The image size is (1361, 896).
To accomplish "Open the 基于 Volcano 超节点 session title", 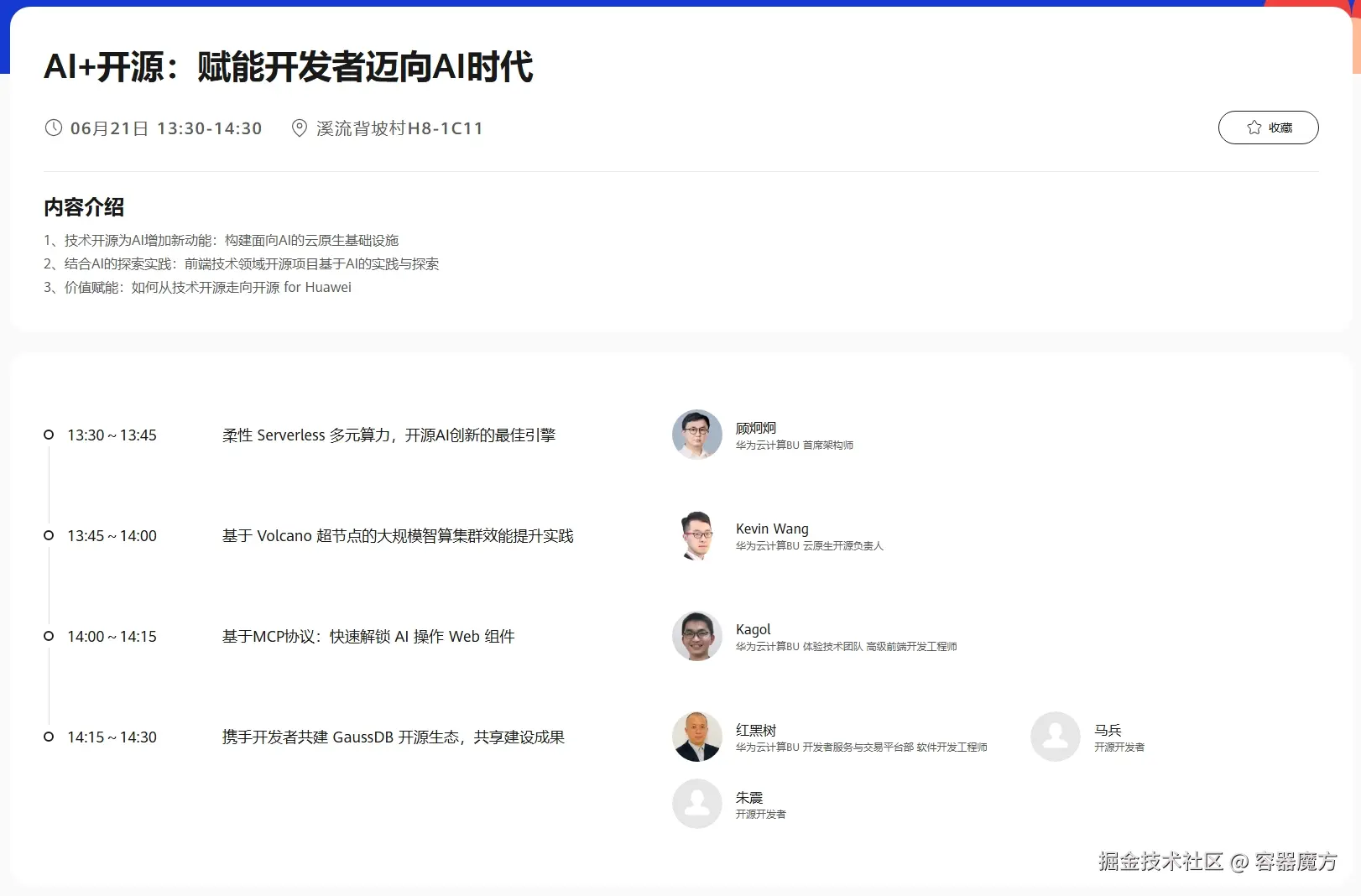I will [398, 536].
